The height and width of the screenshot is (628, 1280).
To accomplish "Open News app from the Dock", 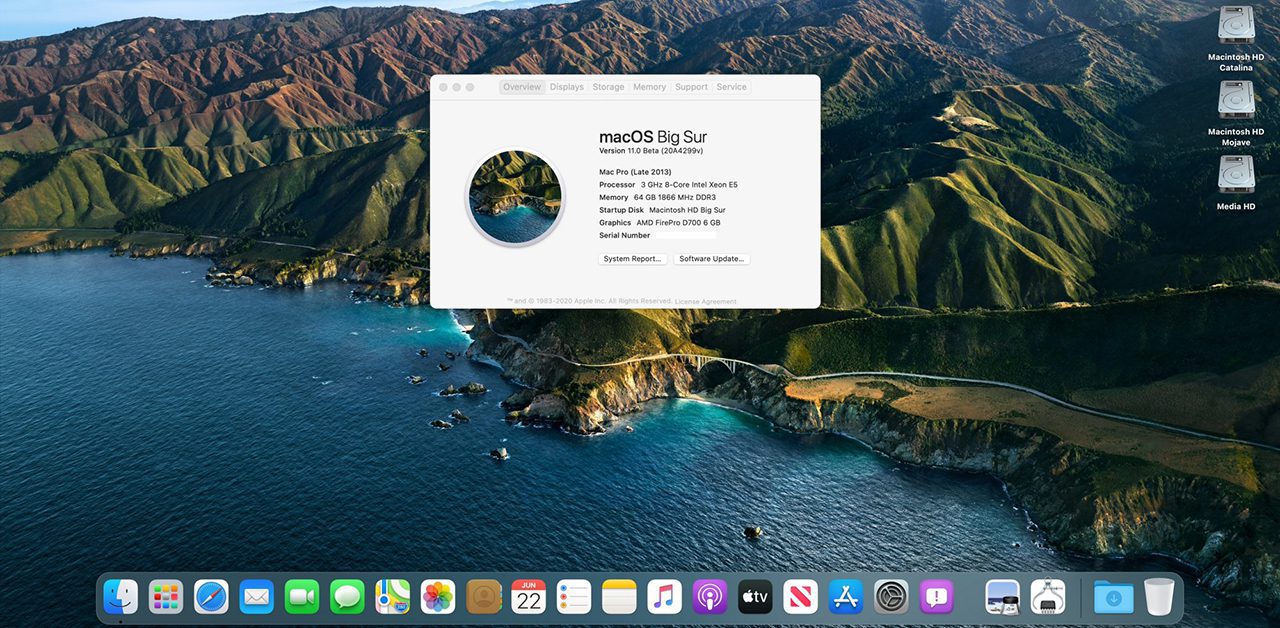I will [801, 597].
